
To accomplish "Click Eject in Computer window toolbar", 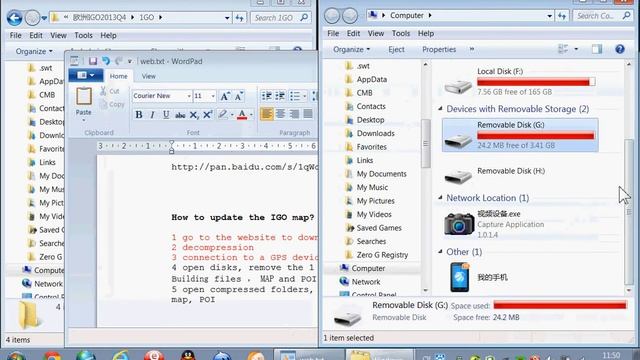I will pos(396,49).
